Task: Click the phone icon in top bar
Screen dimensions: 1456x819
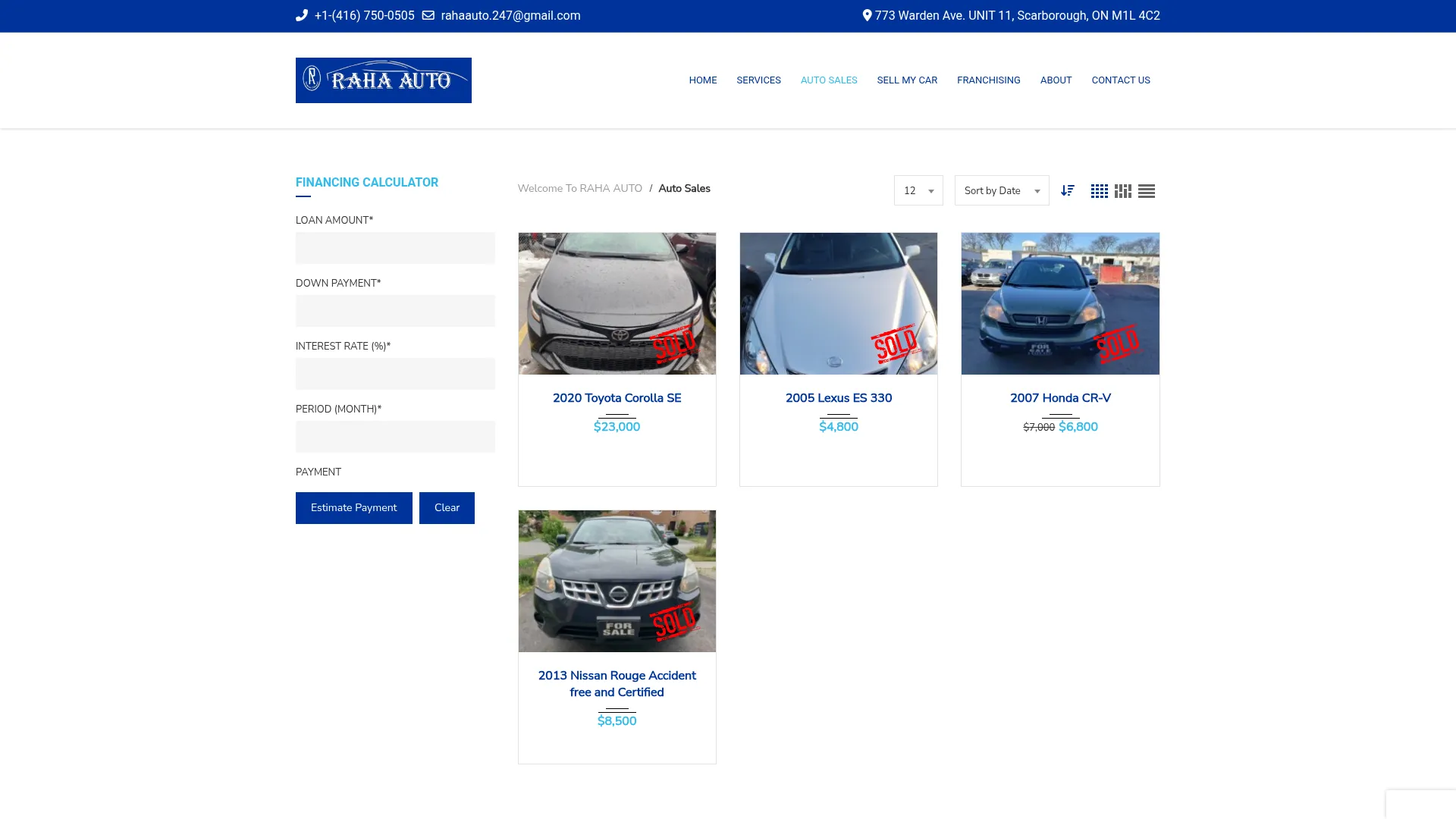Action: tap(302, 15)
